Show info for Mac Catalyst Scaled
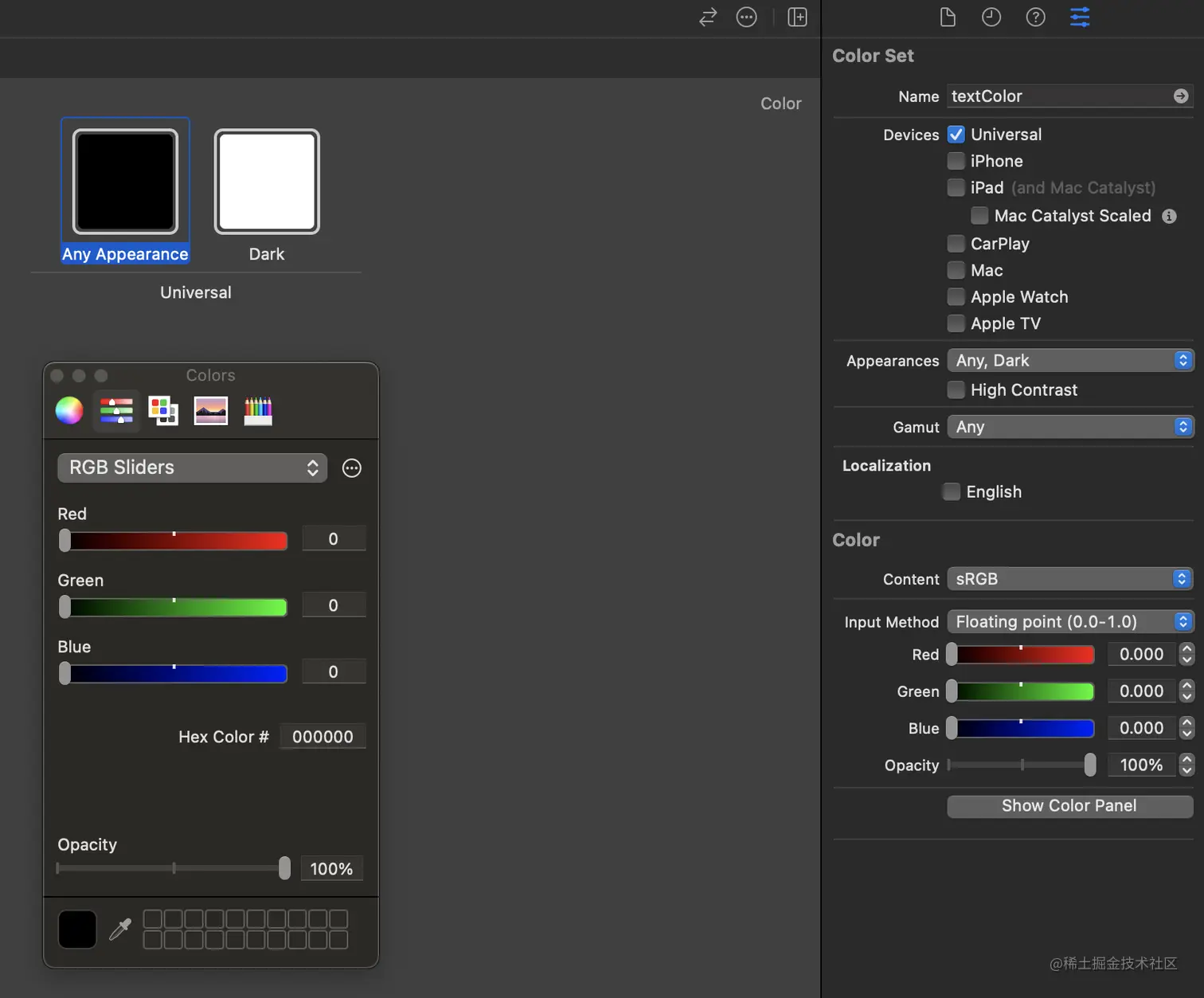This screenshot has height=998, width=1204. pyautogui.click(x=1169, y=216)
